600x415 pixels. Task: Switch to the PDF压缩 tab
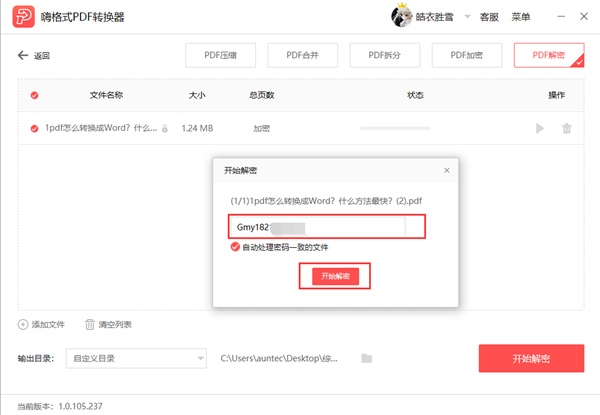pos(219,55)
